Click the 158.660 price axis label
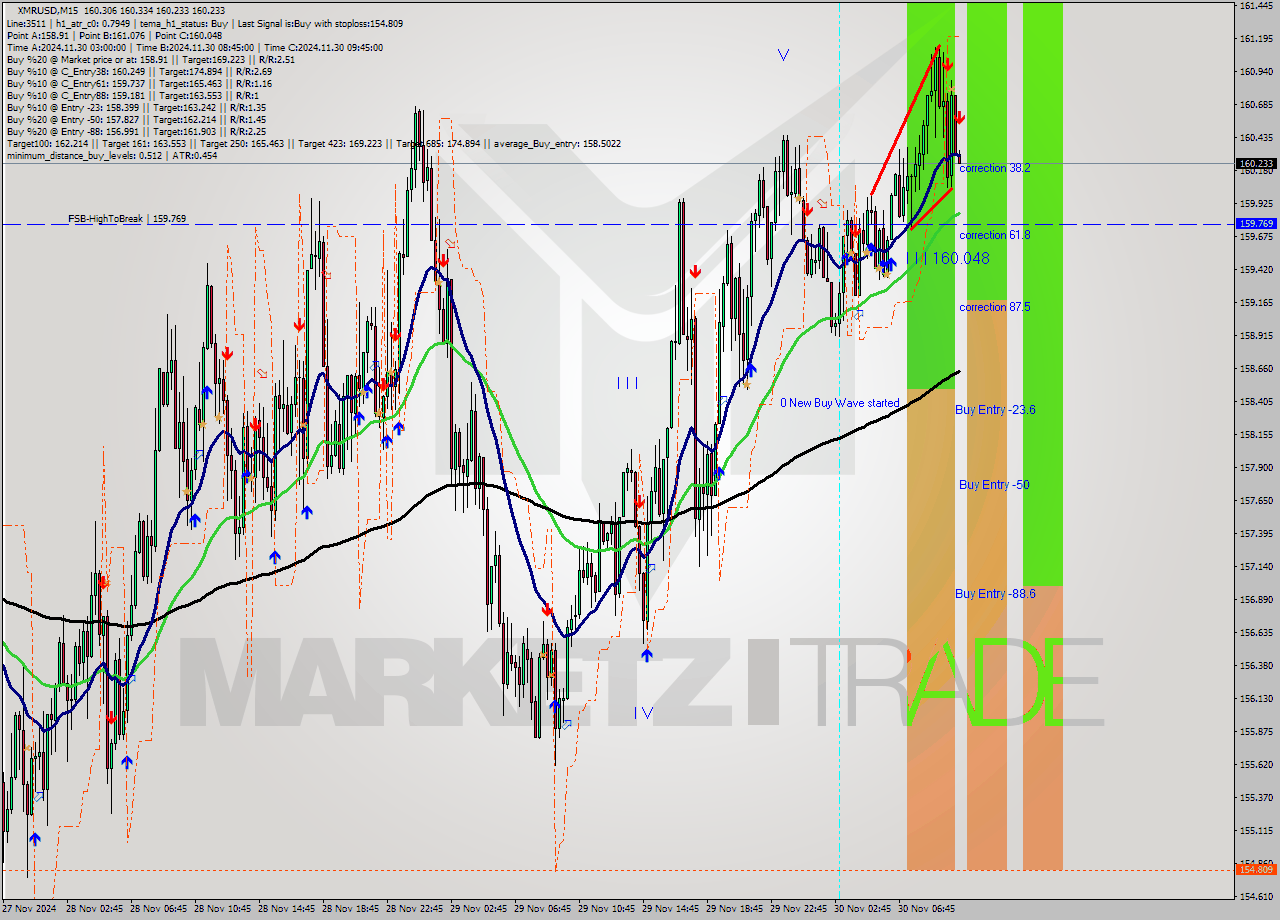Screen dimensions: 1280x920 pyautogui.click(x=1256, y=368)
